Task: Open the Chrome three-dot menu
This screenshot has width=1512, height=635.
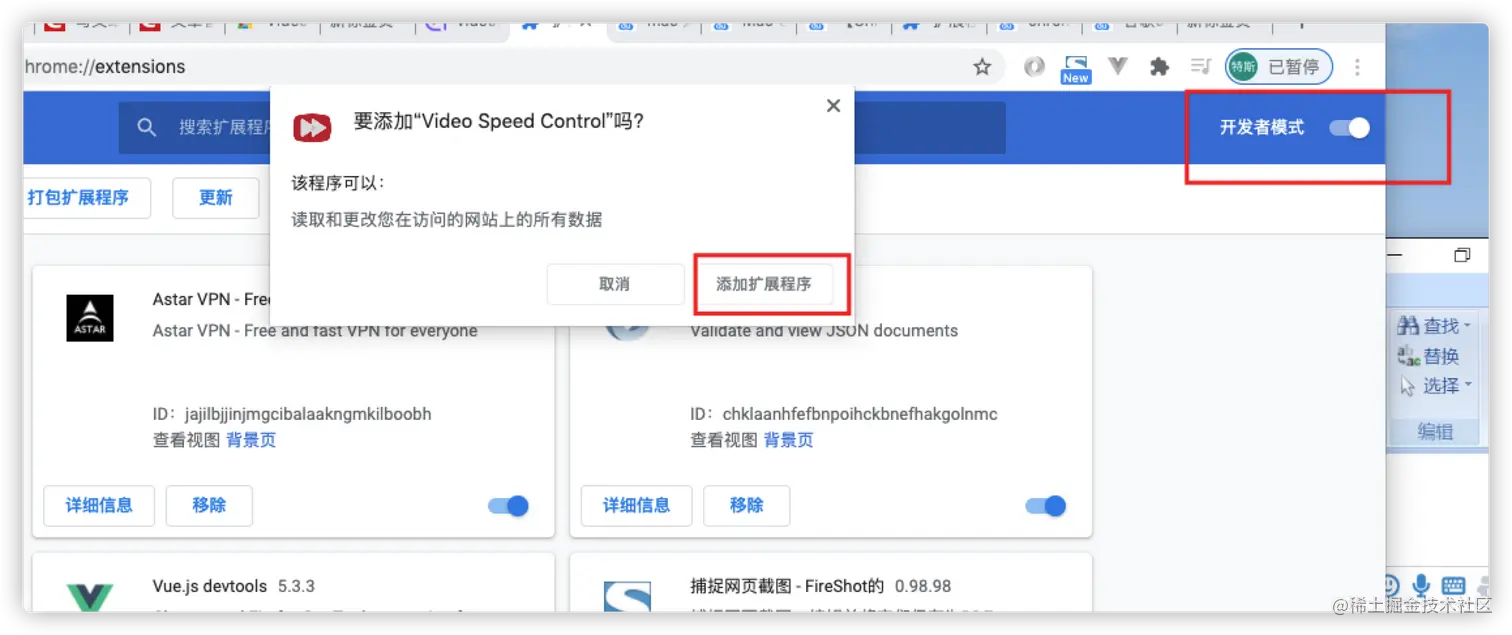Action: coord(1357,67)
